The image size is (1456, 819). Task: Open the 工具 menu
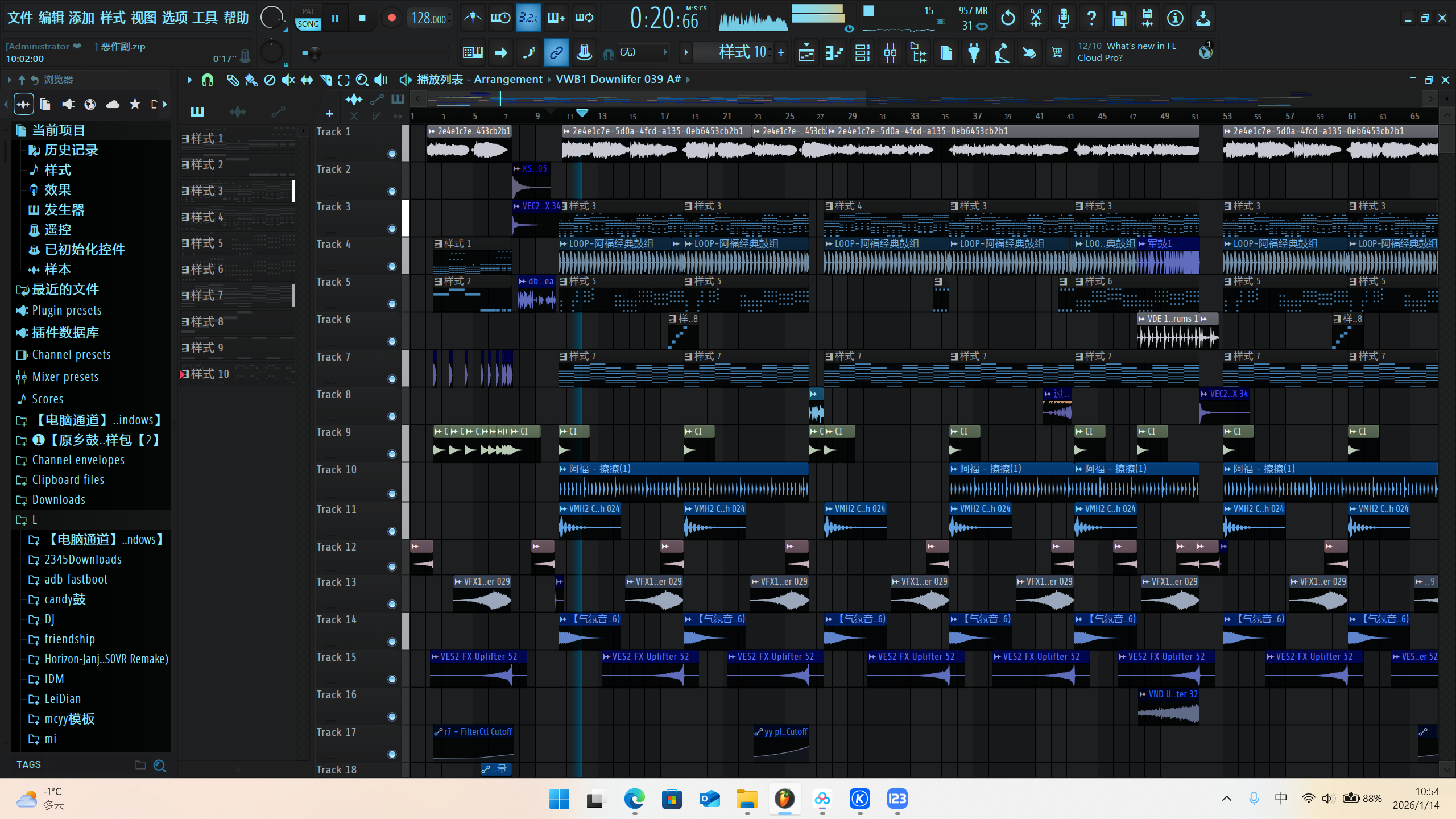pyautogui.click(x=205, y=18)
